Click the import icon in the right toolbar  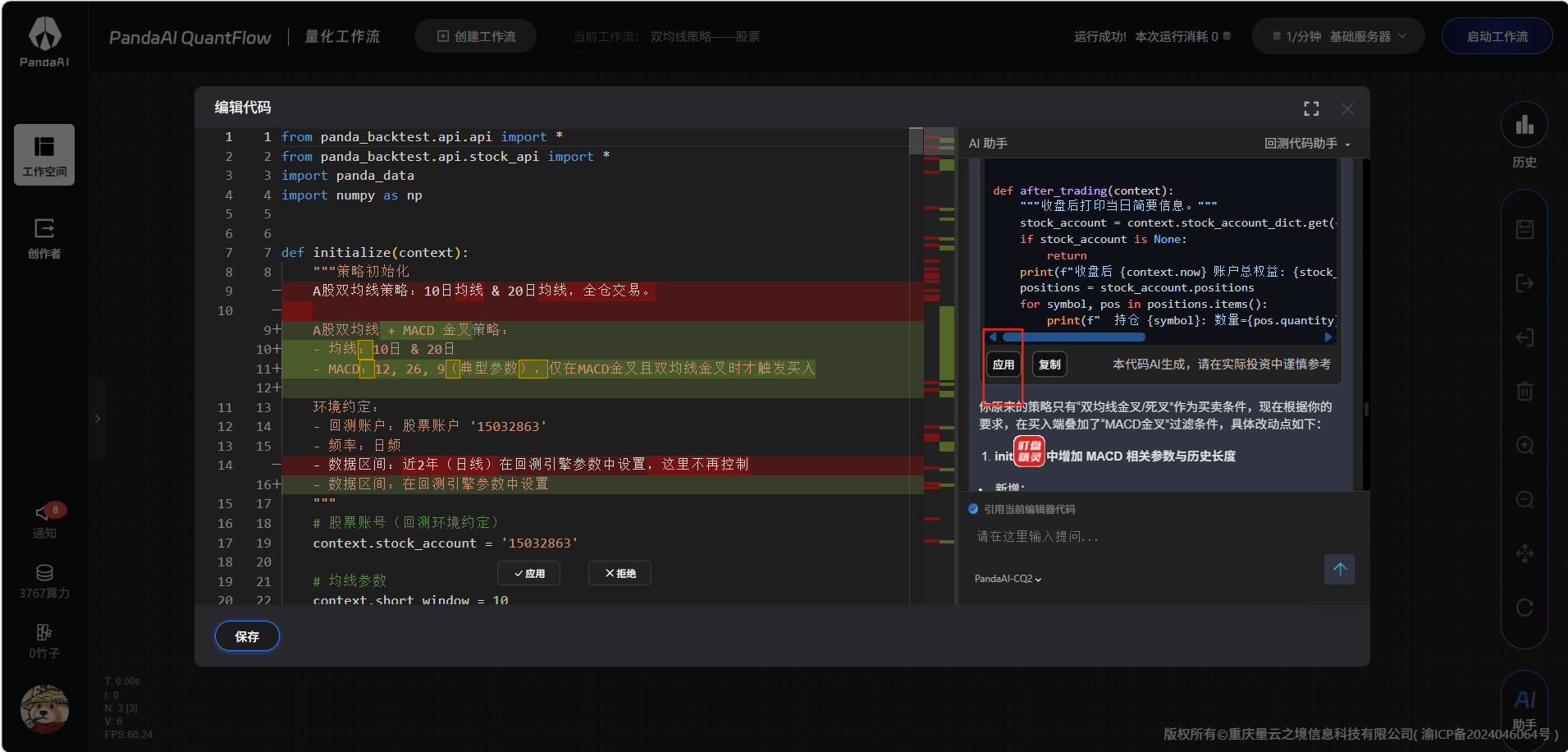(1525, 337)
